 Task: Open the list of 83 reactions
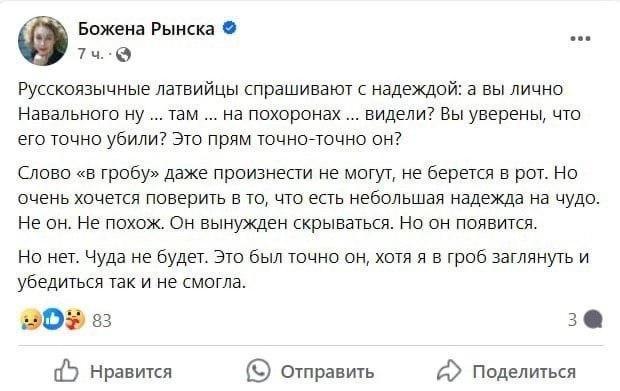pyautogui.click(x=102, y=320)
